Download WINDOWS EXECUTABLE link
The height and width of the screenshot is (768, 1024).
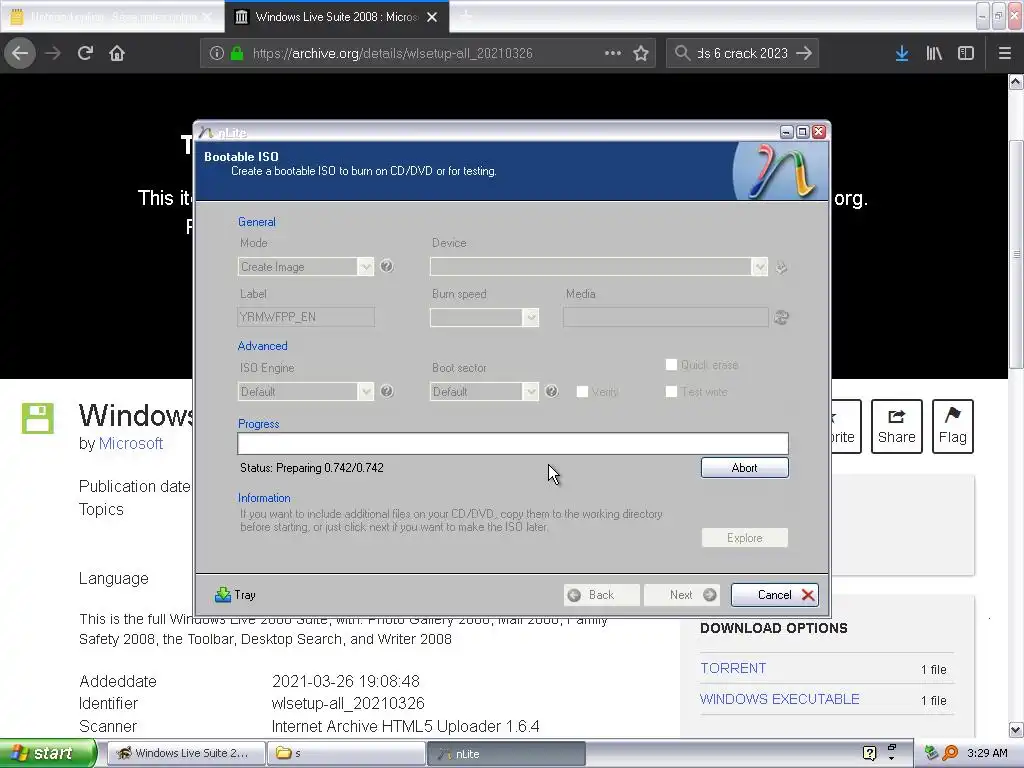780,699
